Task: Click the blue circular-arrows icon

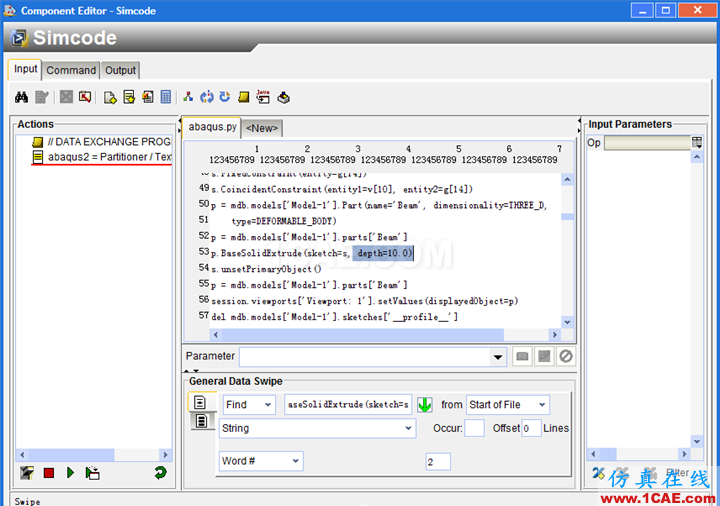Action: click(207, 97)
